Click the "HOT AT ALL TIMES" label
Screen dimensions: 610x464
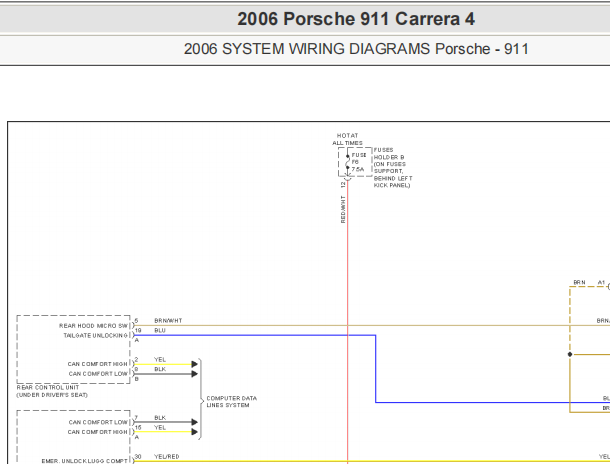[x=347, y=139]
